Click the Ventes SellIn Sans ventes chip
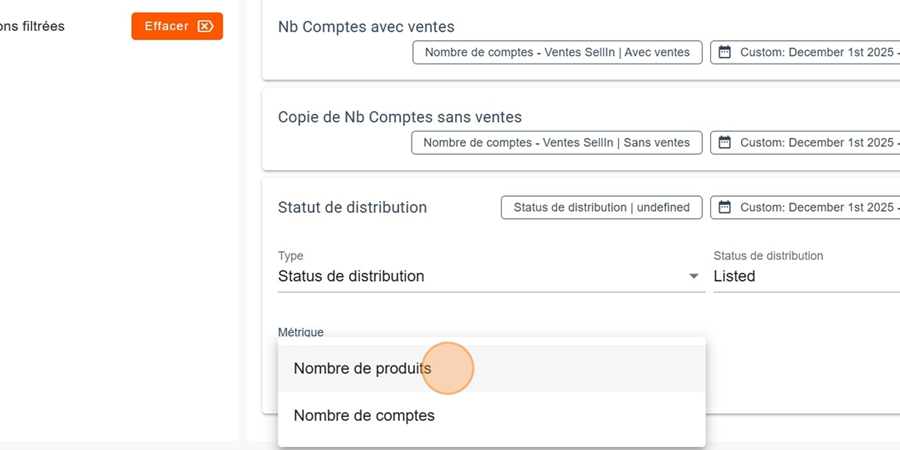 tap(556, 143)
